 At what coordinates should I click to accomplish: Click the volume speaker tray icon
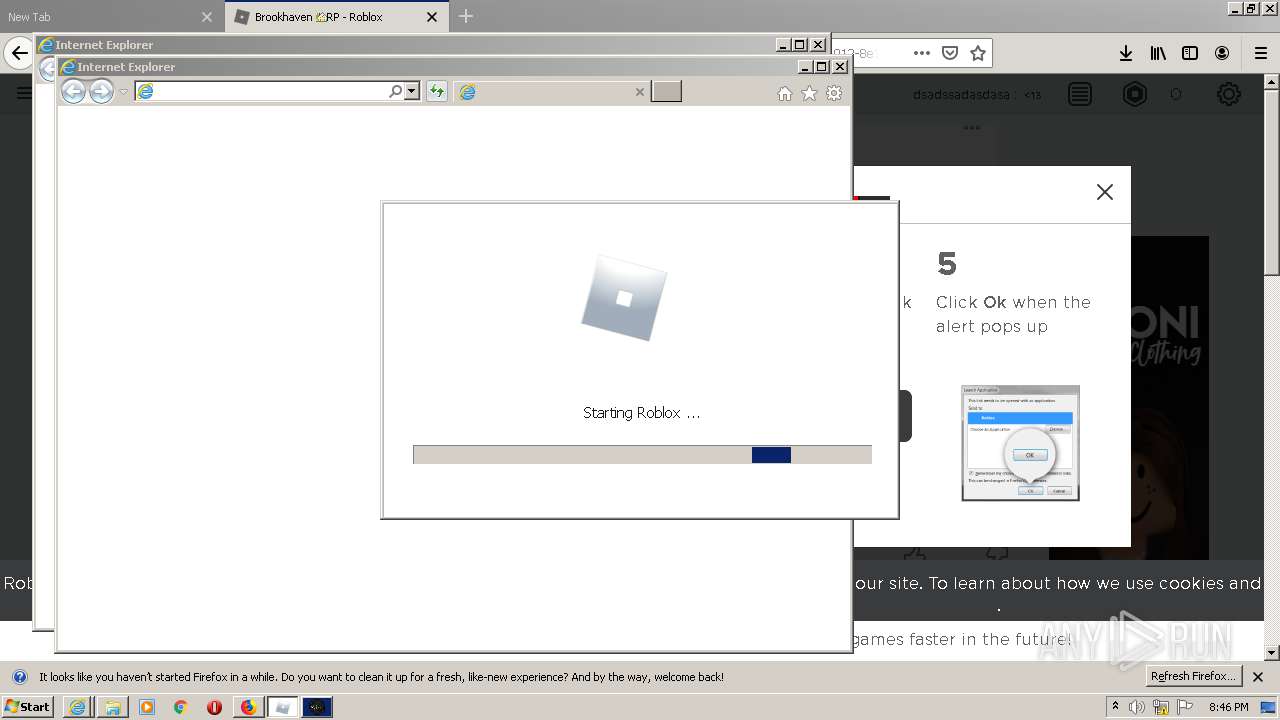(1137, 707)
